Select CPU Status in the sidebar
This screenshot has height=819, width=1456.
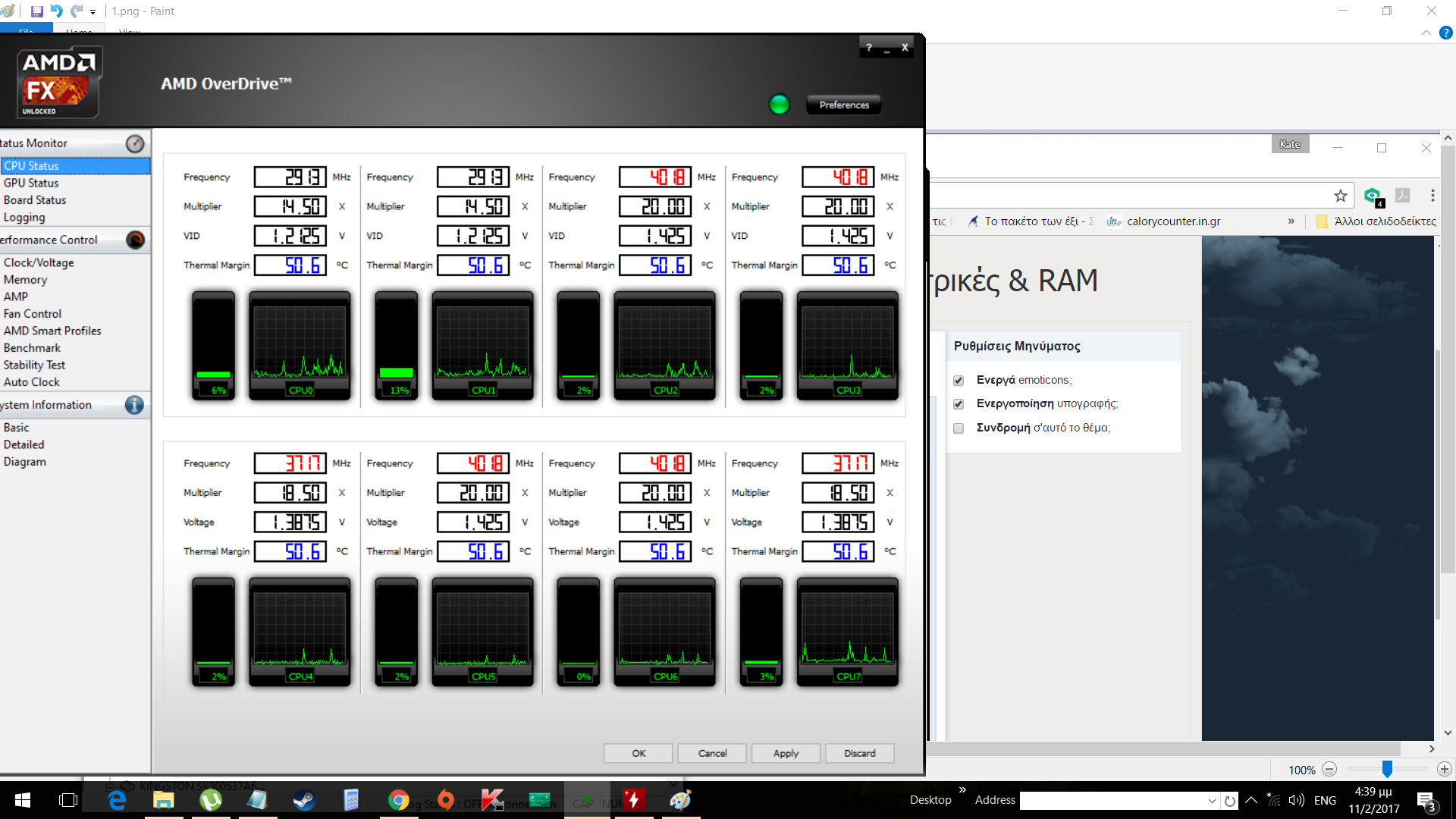75,166
